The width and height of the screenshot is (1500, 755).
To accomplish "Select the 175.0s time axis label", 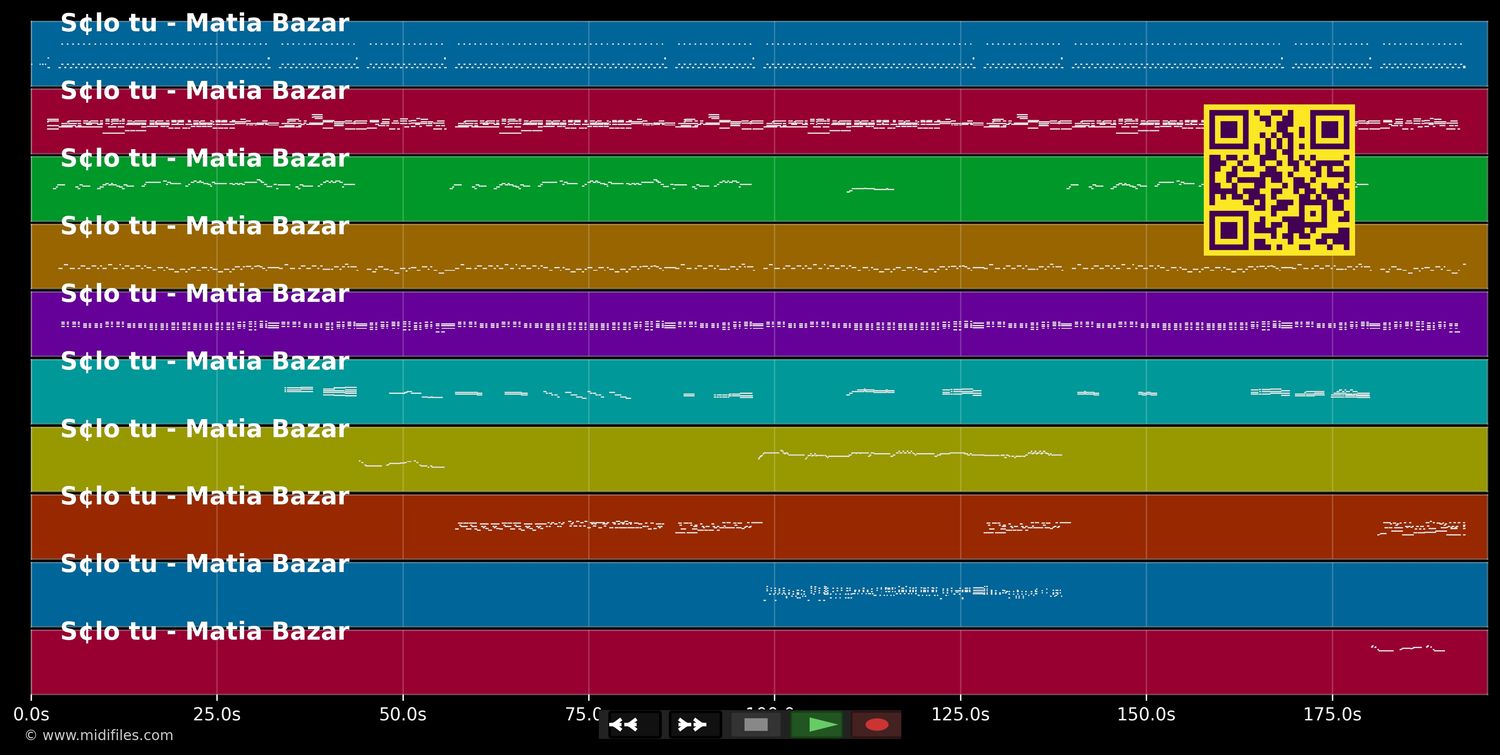I will click(x=1332, y=715).
